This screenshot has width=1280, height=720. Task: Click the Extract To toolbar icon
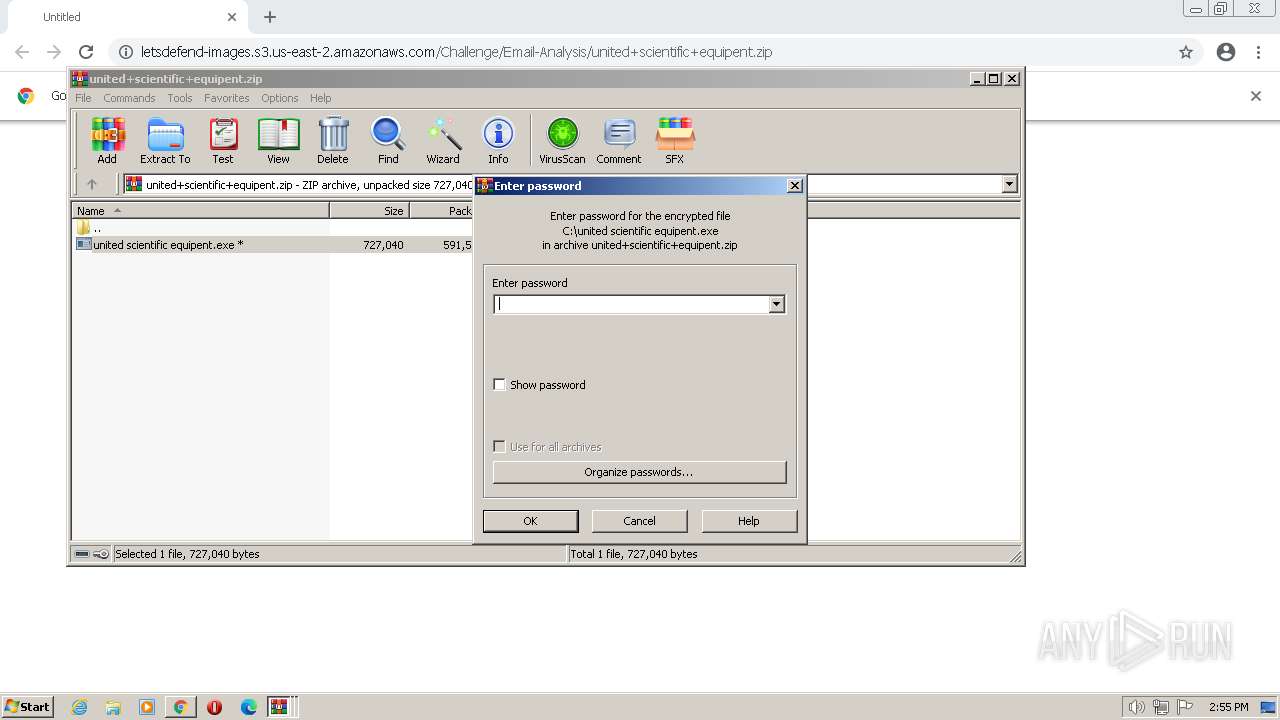pos(165,140)
